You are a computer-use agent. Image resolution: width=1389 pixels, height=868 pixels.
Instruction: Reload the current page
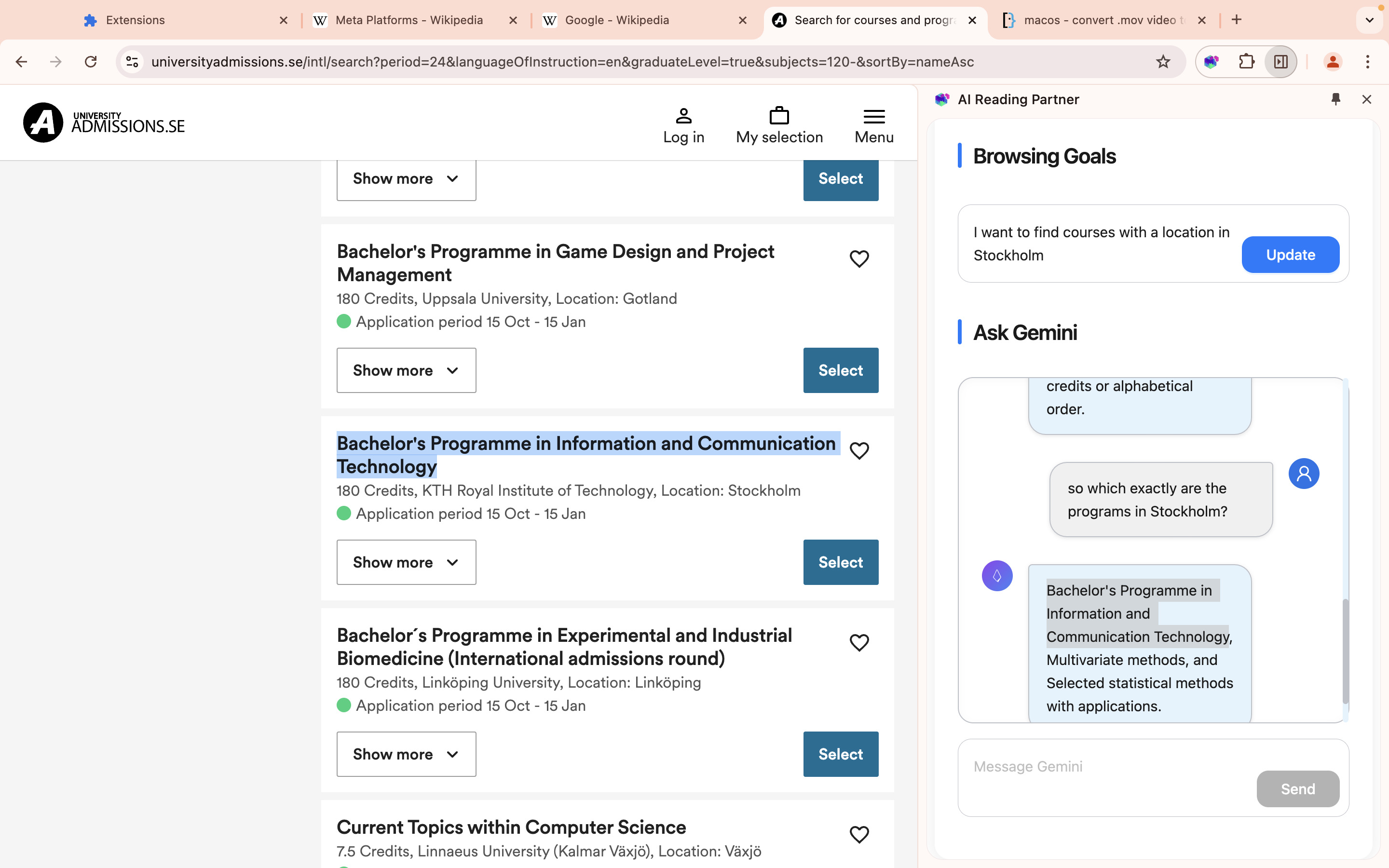coord(91,61)
